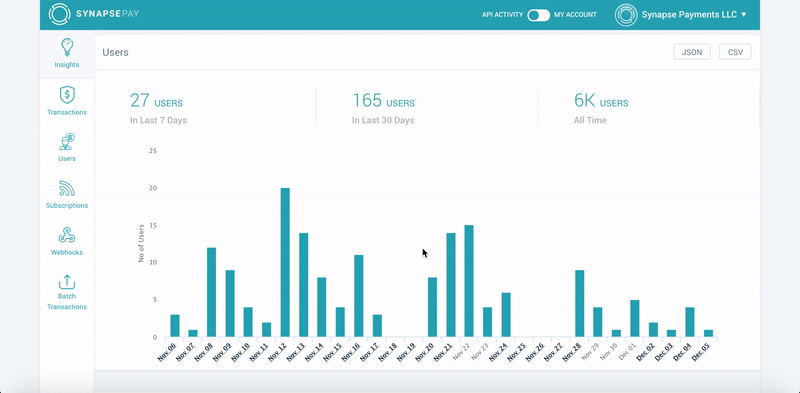This screenshot has height=393, width=800.
Task: Select the Subscriptions sidebar label
Action: point(67,206)
